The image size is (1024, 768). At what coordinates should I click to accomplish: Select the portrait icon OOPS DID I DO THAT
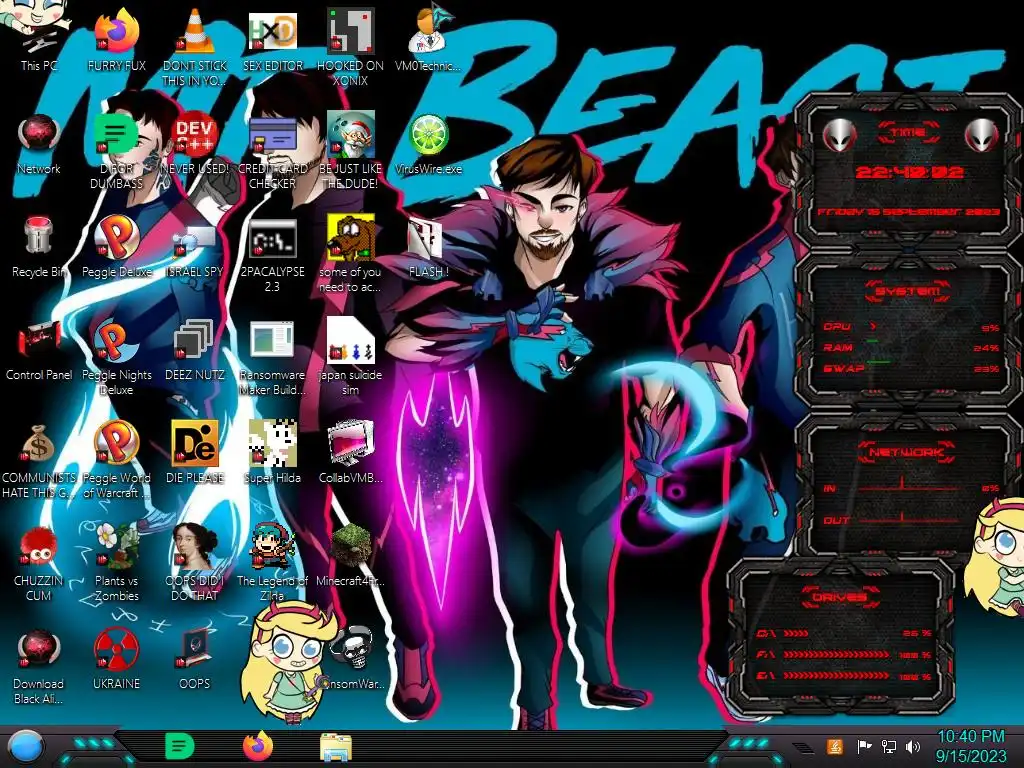pyautogui.click(x=195, y=562)
